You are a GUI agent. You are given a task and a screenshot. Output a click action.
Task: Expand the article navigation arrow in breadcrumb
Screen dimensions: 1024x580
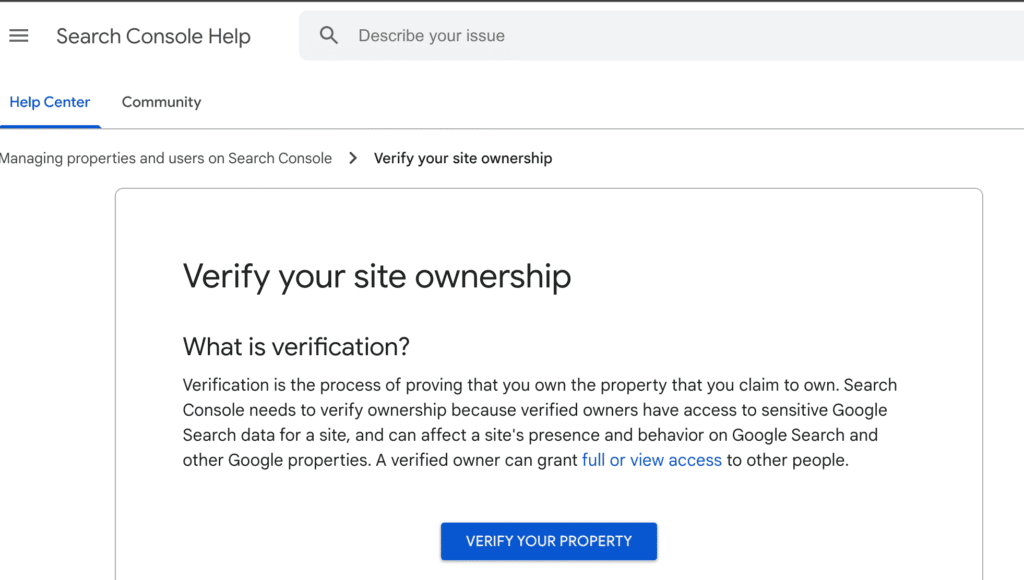pos(352,158)
